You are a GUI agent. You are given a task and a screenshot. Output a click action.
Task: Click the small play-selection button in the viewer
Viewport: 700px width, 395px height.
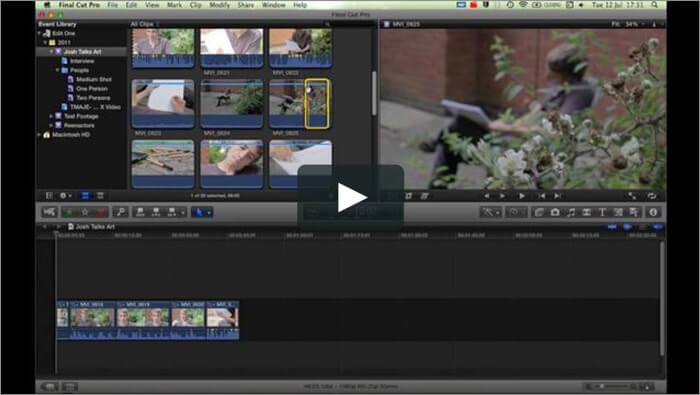coord(503,196)
